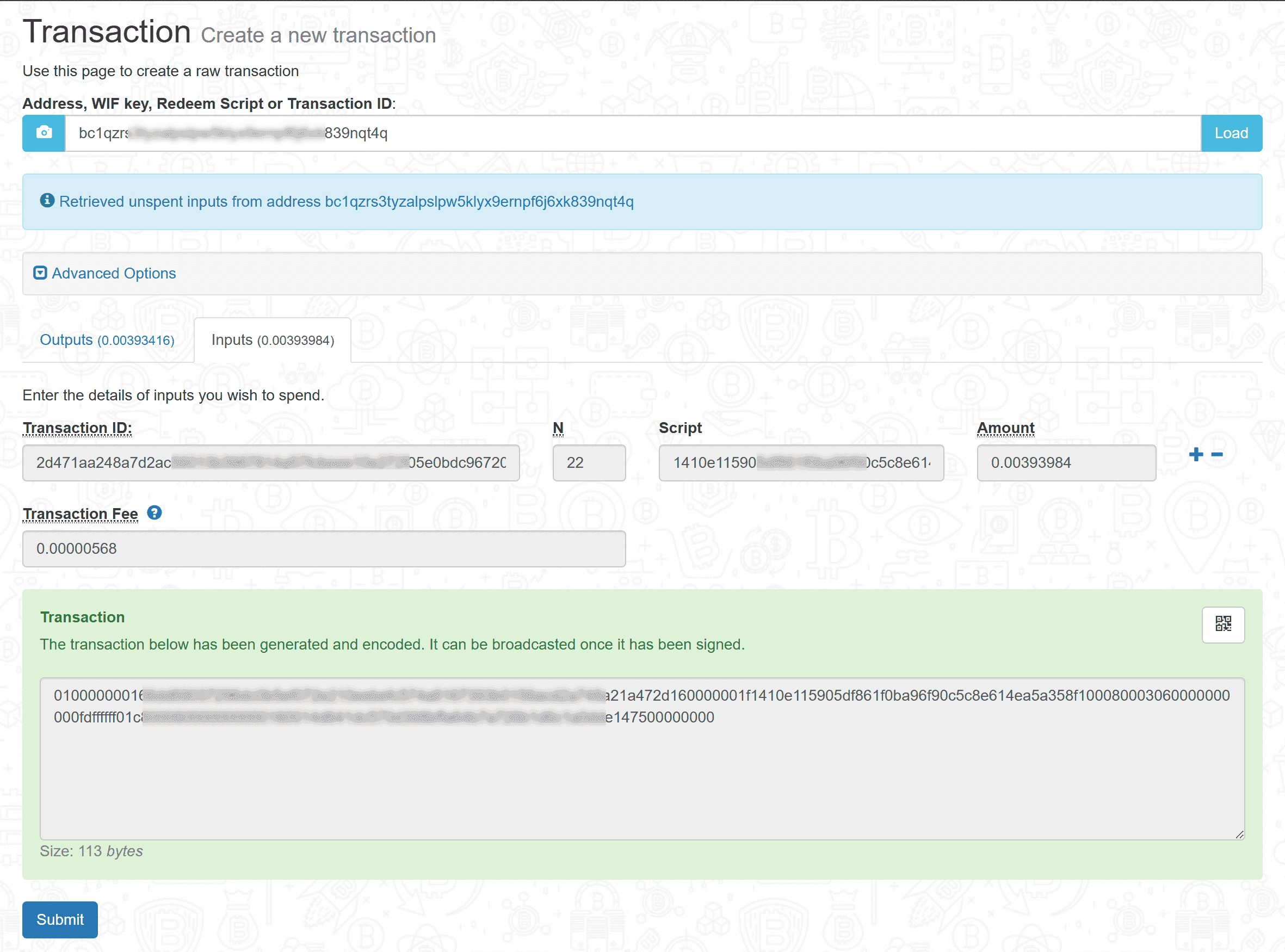1285x952 pixels.
Task: Click the Submit button
Action: 59,920
